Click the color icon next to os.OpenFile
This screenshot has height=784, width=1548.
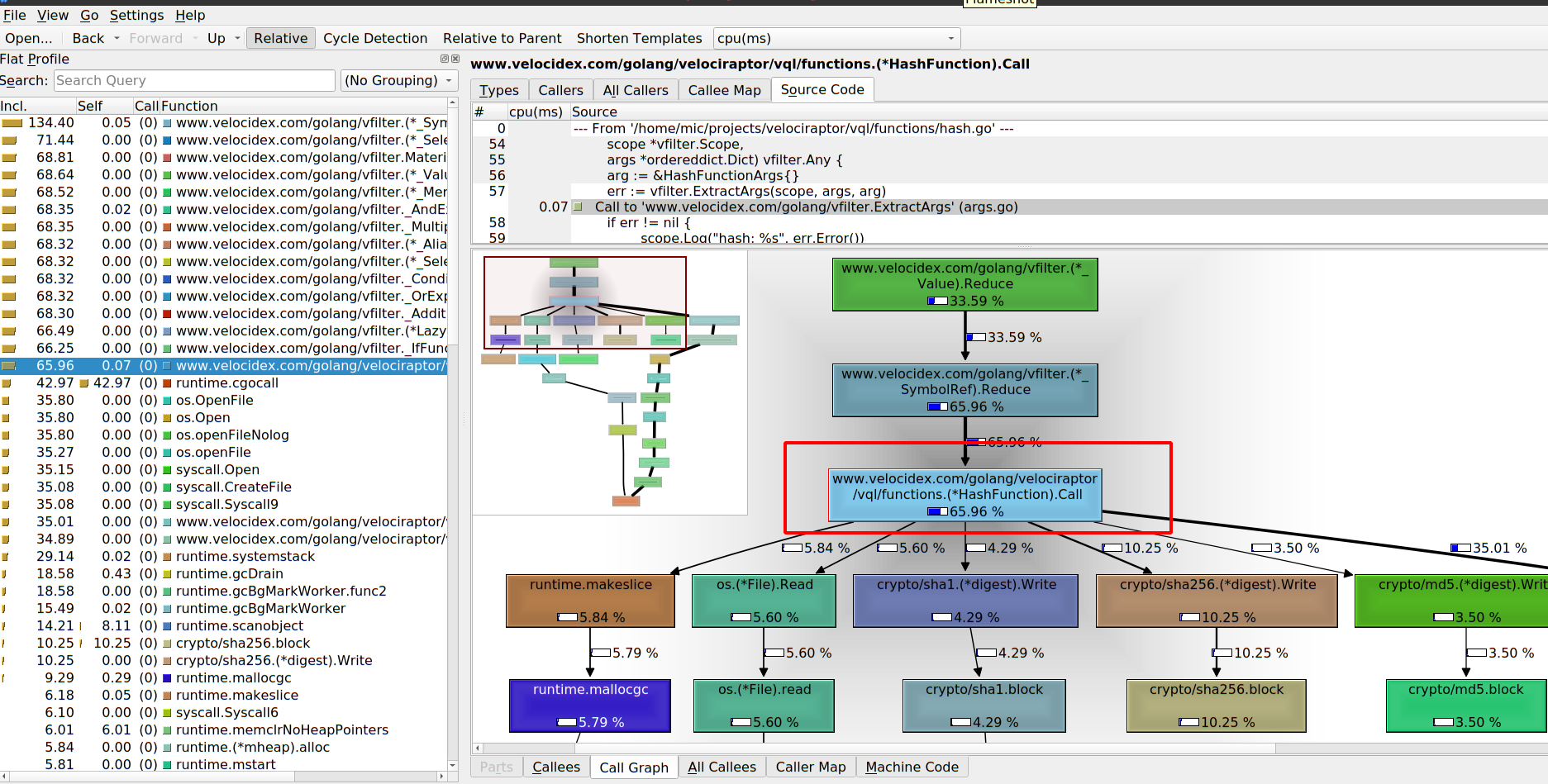click(168, 401)
